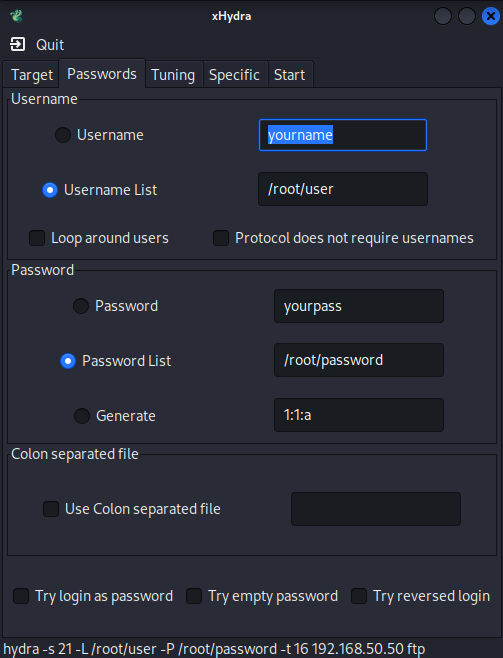The width and height of the screenshot is (503, 658).
Task: Enable Loop around users checkbox
Action: coord(37,238)
